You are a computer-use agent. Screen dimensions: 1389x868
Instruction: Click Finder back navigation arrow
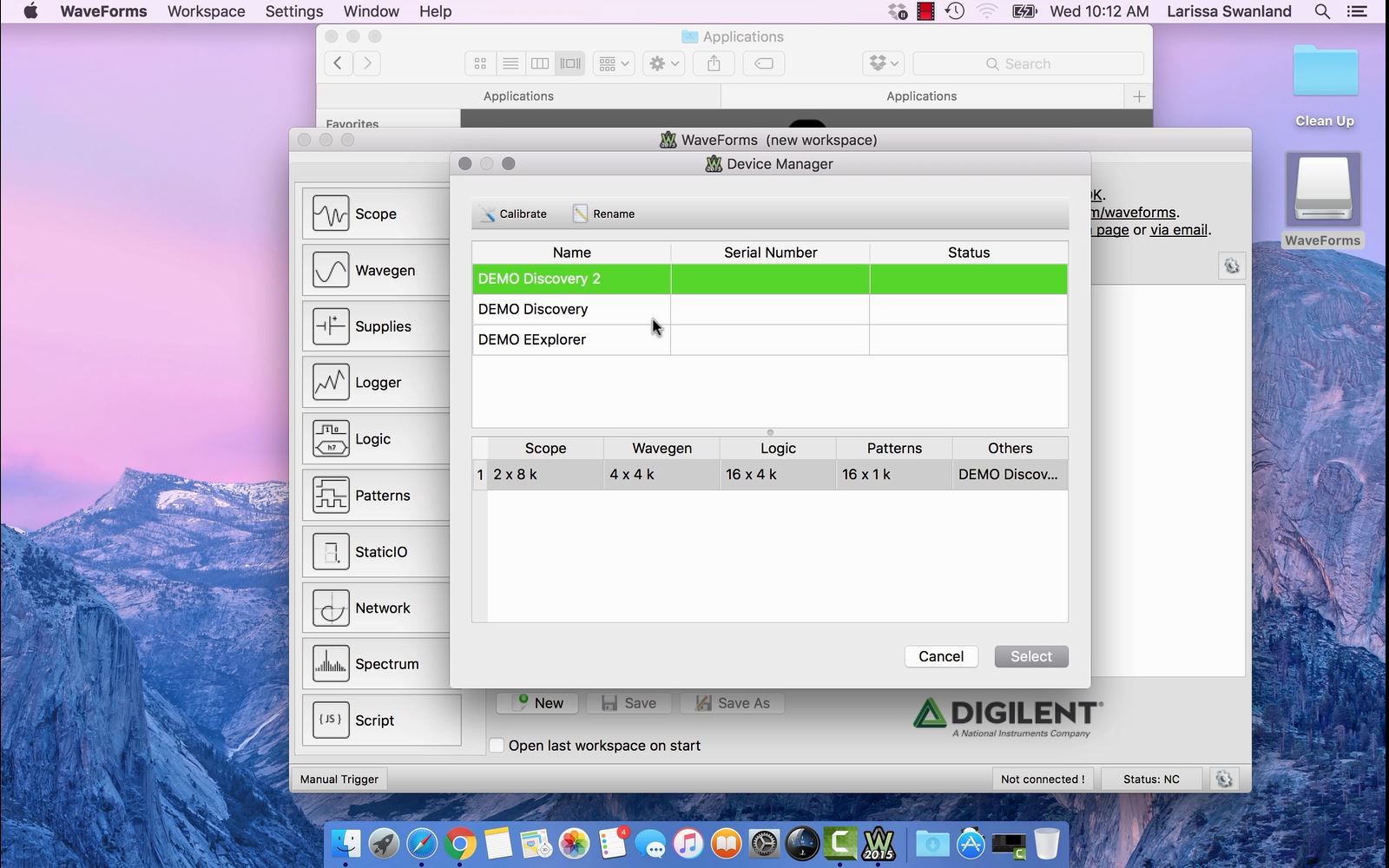click(339, 63)
